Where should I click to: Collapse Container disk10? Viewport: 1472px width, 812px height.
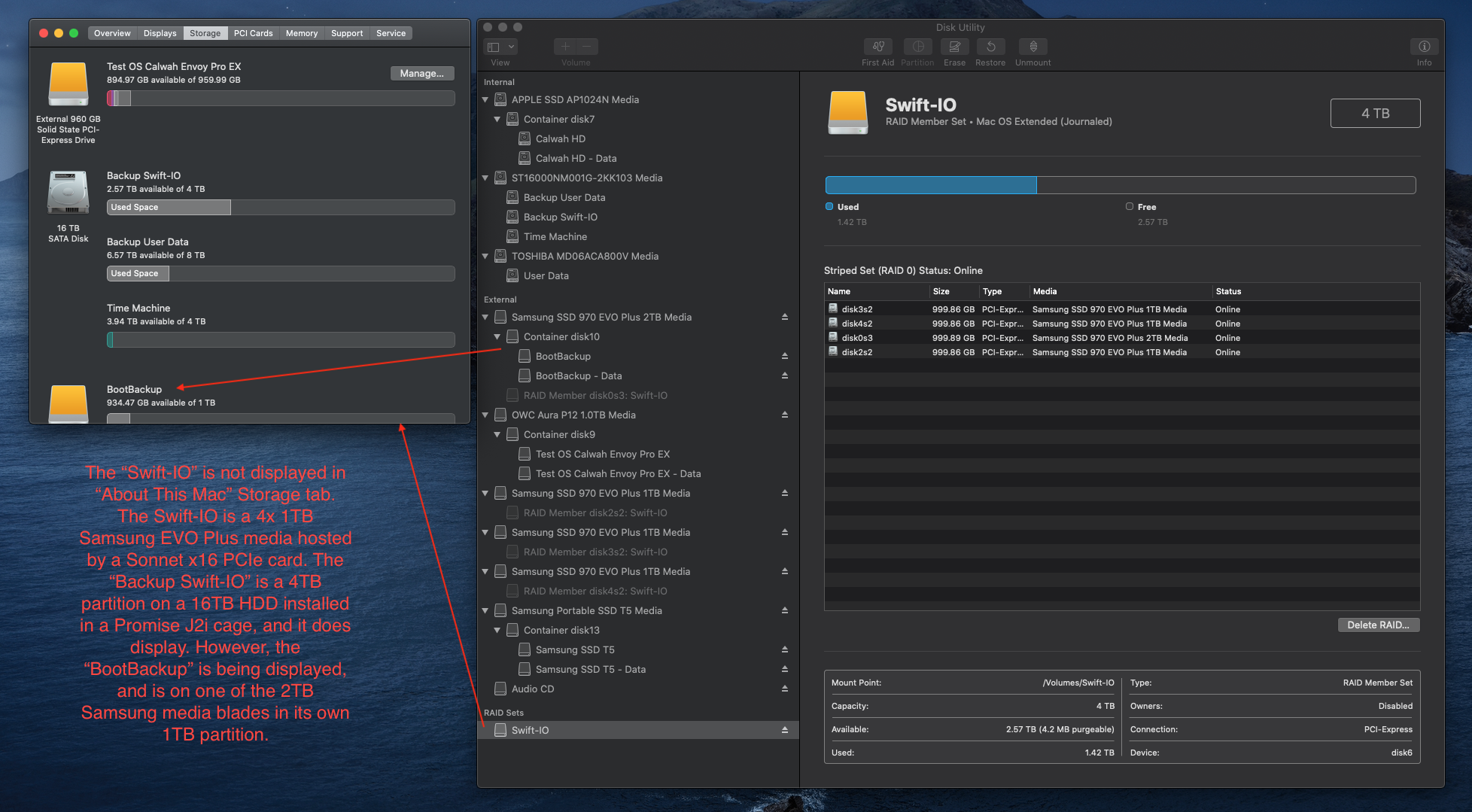[x=497, y=336]
